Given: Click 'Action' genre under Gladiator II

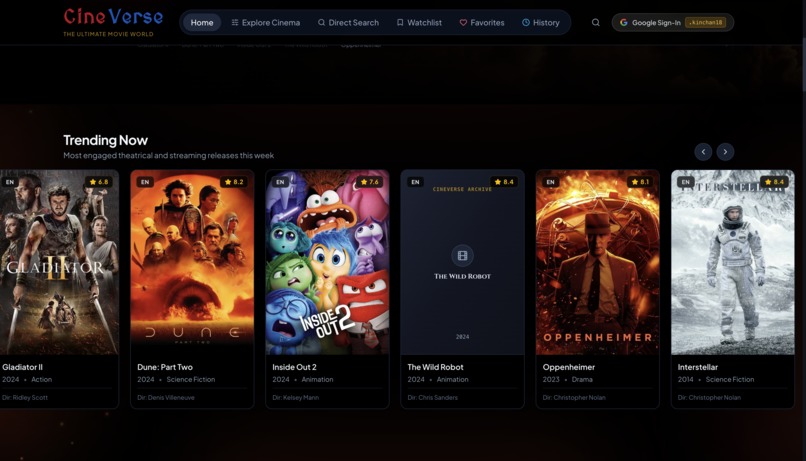Looking at the screenshot, I should [x=42, y=379].
